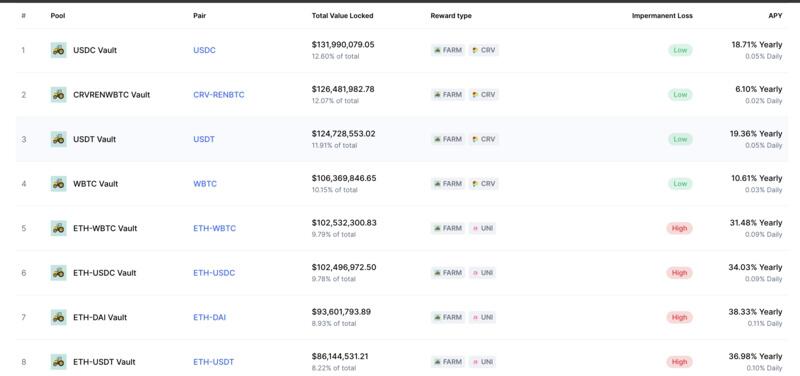Click the High badge for ETH-DAI Vault

(x=680, y=317)
